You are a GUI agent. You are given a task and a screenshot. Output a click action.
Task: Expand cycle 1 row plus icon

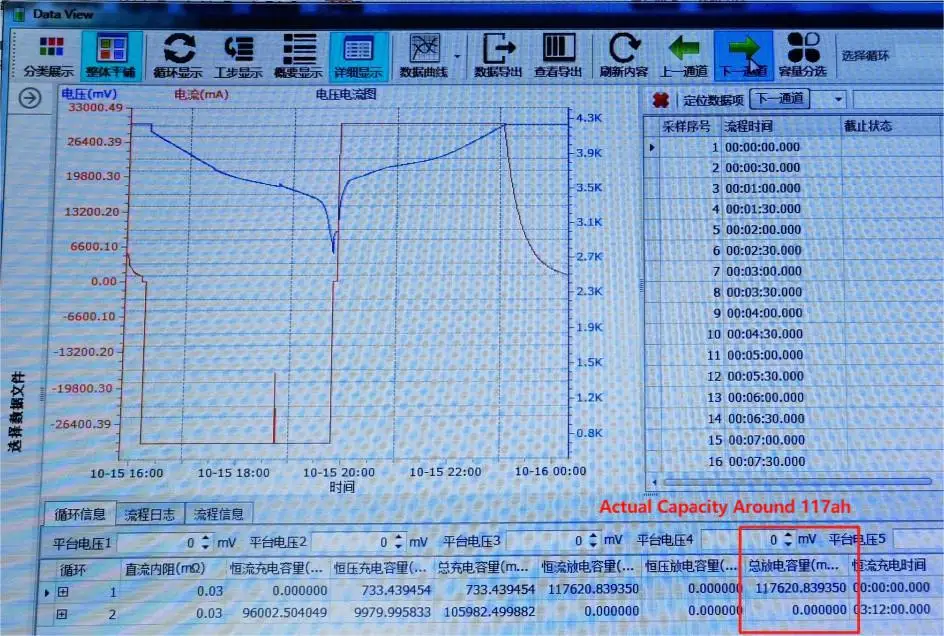pyautogui.click(x=63, y=592)
